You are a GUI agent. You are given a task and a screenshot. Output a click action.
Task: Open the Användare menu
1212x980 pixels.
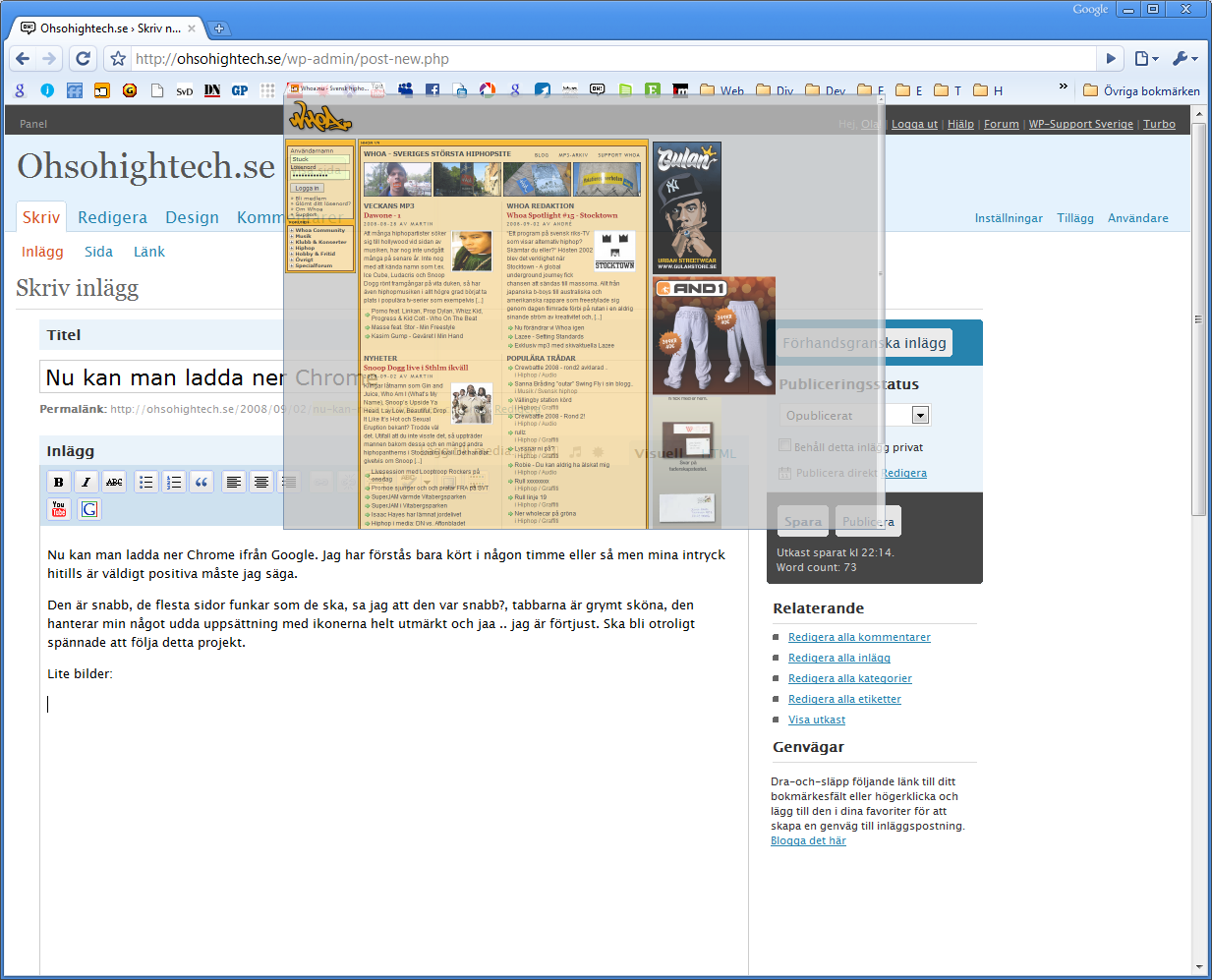click(1138, 218)
